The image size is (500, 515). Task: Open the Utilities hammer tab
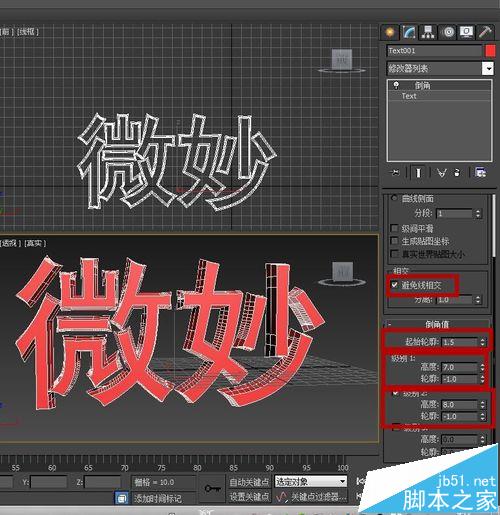(x=485, y=32)
